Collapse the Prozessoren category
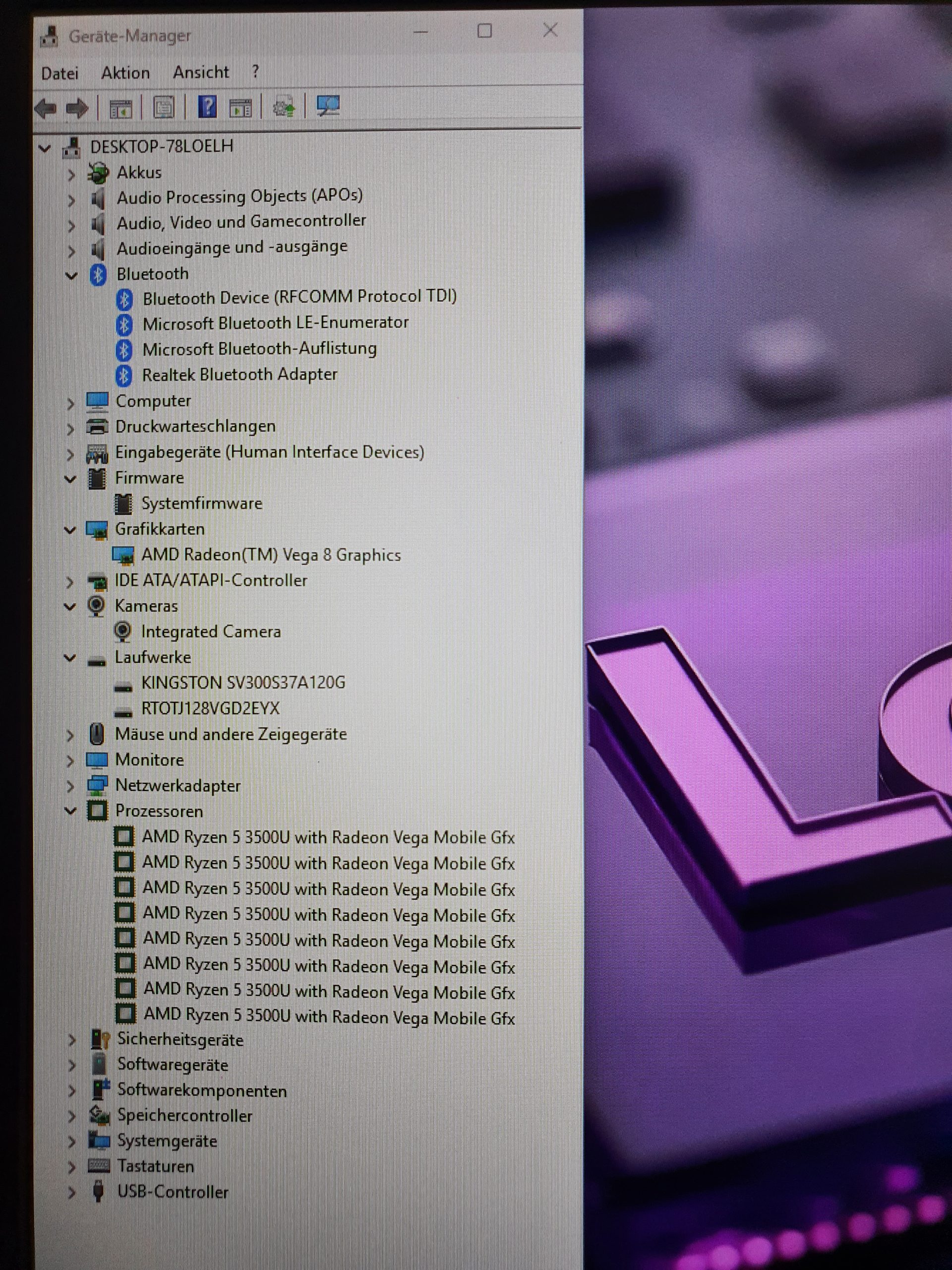The image size is (952, 1270). (70, 811)
